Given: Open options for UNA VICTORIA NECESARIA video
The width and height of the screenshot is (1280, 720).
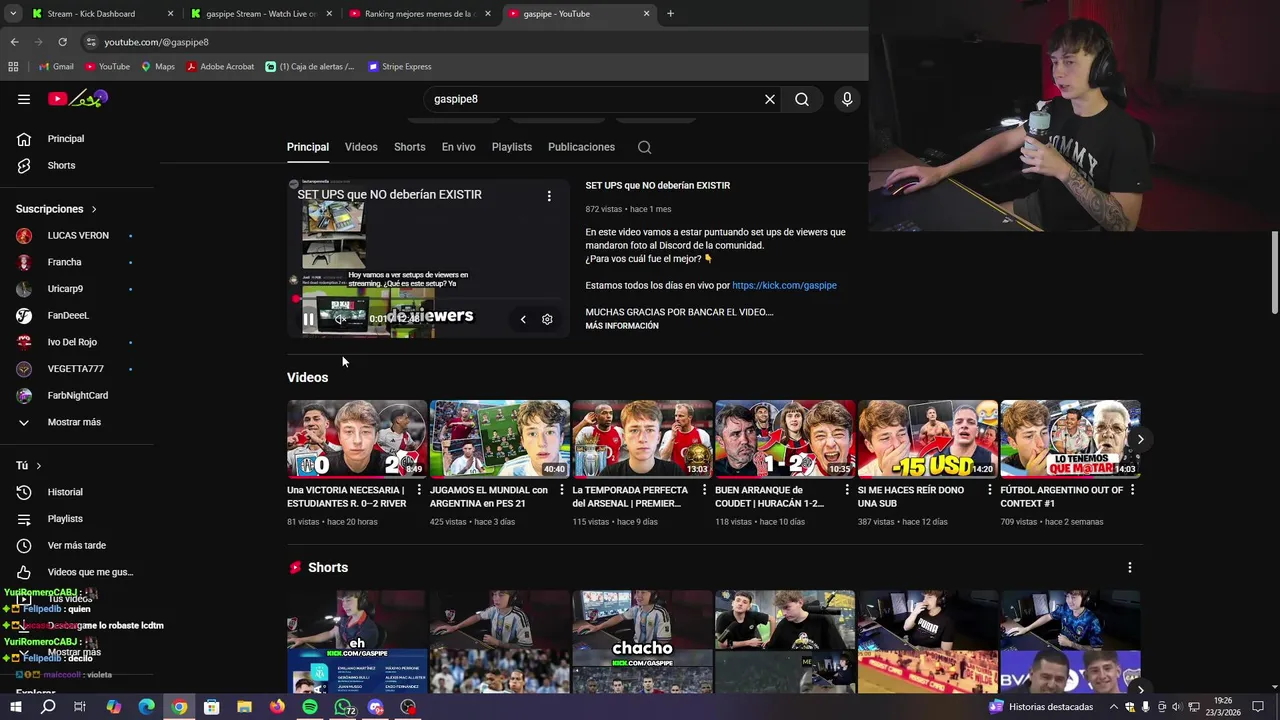Looking at the screenshot, I should [419, 490].
